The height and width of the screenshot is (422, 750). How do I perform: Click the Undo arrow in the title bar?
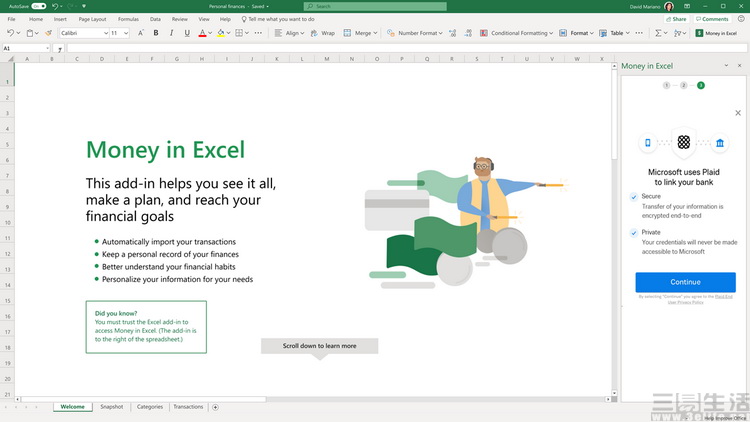(55, 6)
